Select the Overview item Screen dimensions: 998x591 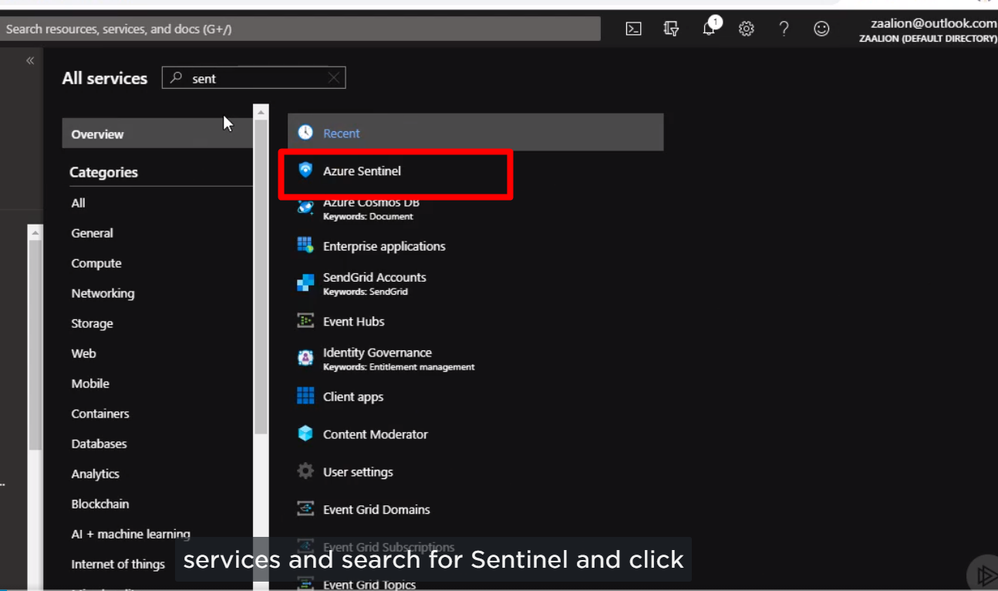pos(157,134)
